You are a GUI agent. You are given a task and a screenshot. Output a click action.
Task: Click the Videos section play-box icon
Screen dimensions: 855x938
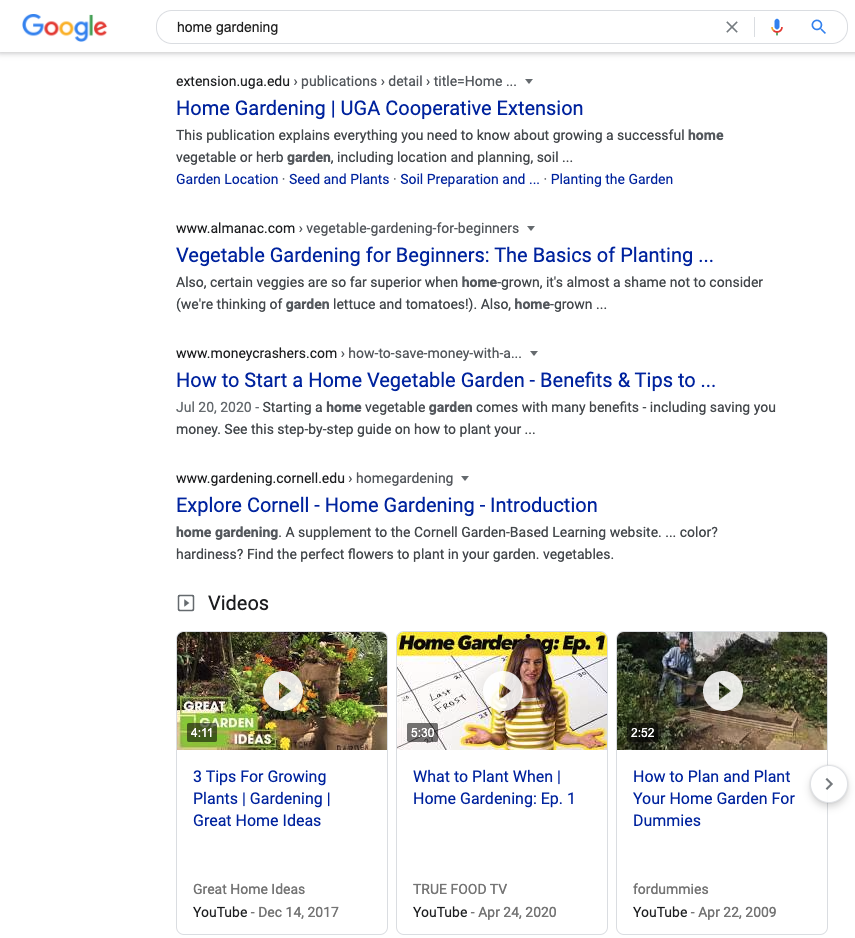(x=186, y=603)
